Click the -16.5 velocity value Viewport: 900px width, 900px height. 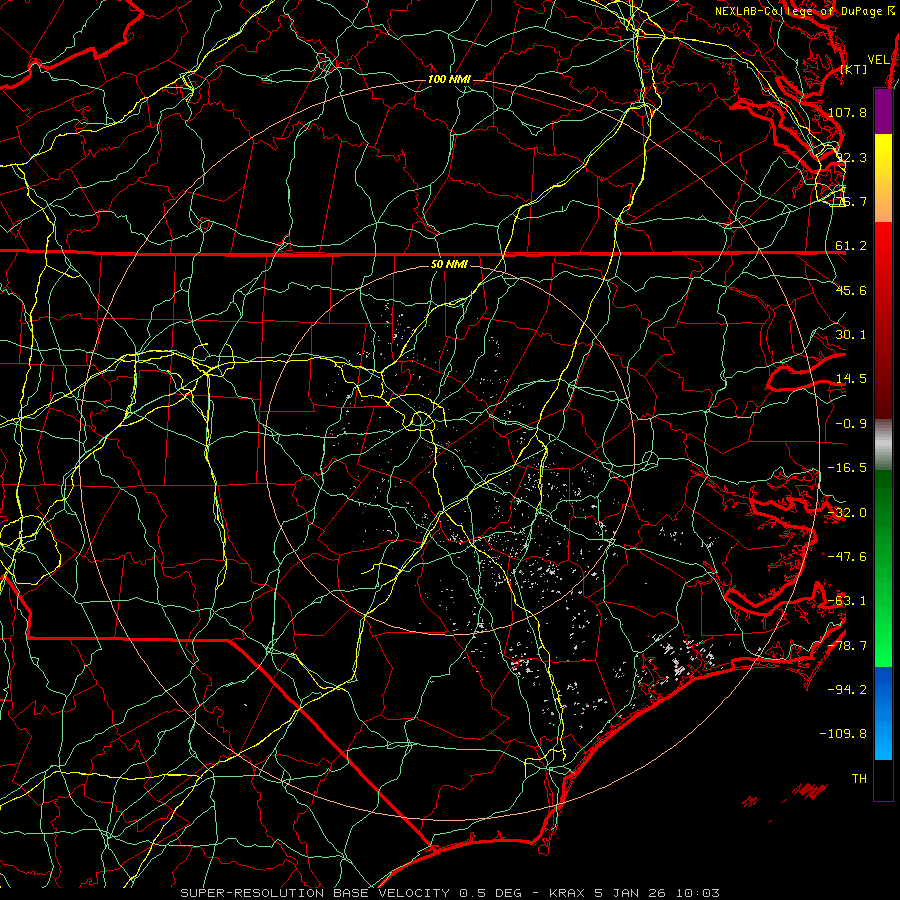(x=847, y=468)
